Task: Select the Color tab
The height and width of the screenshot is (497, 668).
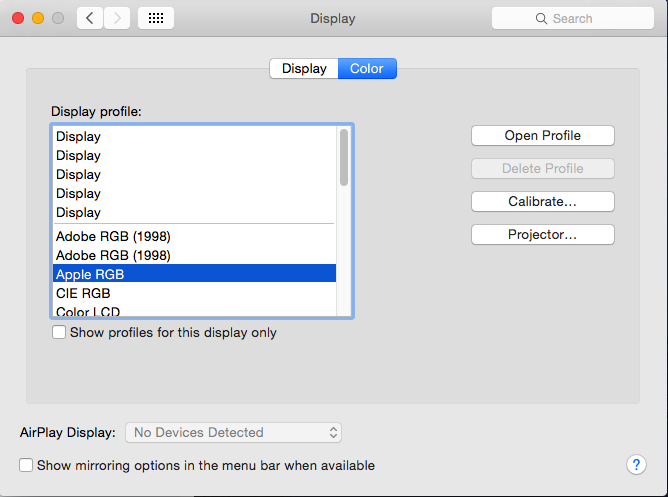Action: tap(367, 69)
